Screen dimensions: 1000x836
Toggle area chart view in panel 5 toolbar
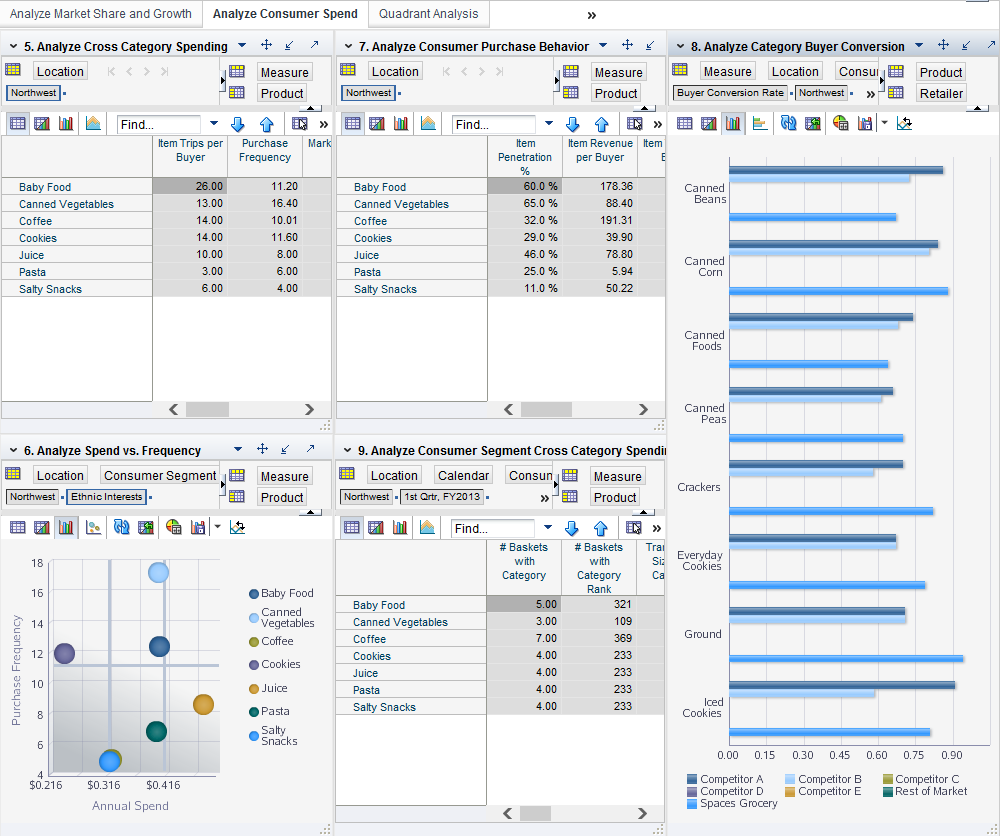pos(93,123)
